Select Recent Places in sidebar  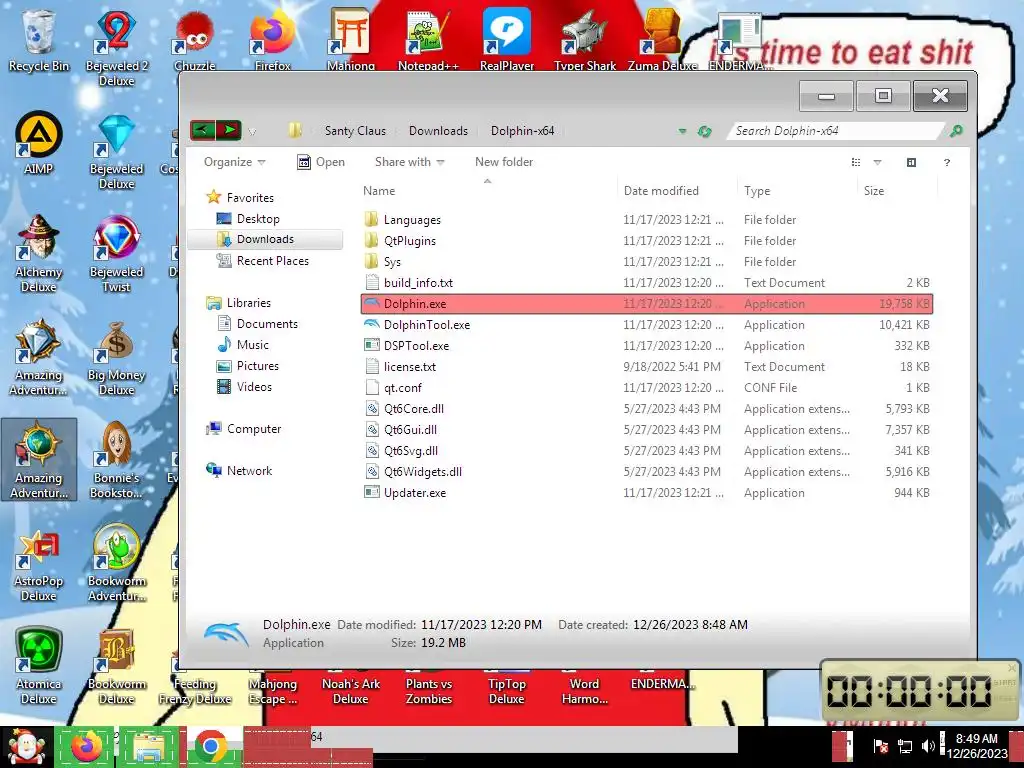(263, 261)
